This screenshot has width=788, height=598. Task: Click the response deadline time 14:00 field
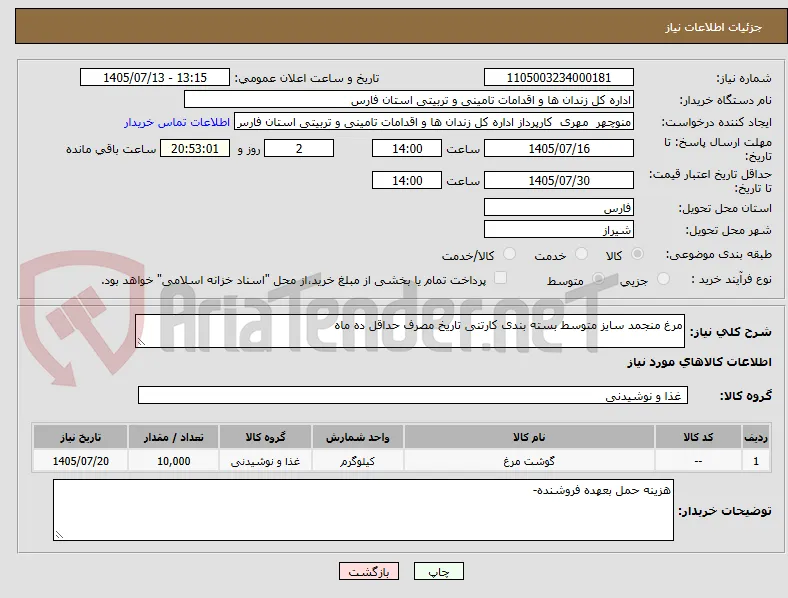[x=407, y=149]
